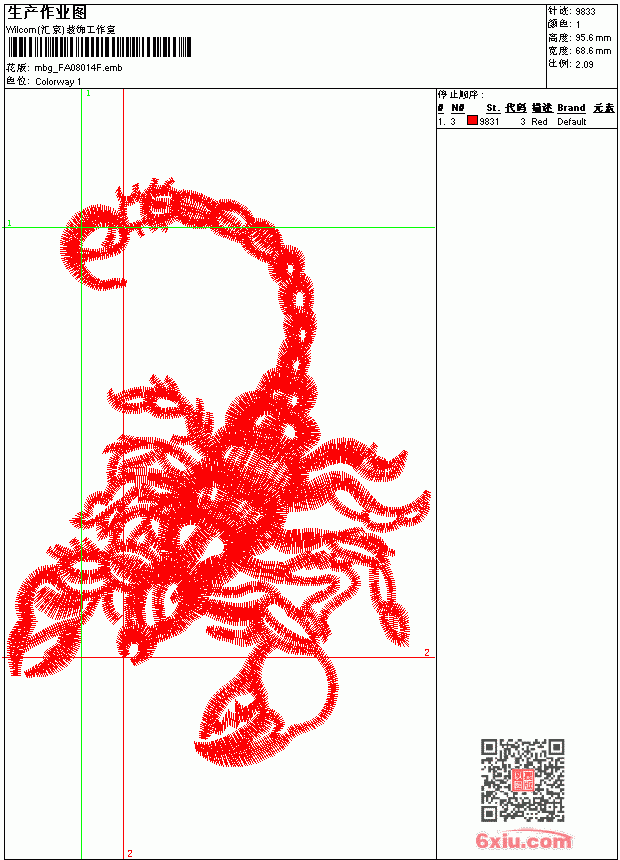
Task: Click the barcode under the studio name
Action: 99,47
